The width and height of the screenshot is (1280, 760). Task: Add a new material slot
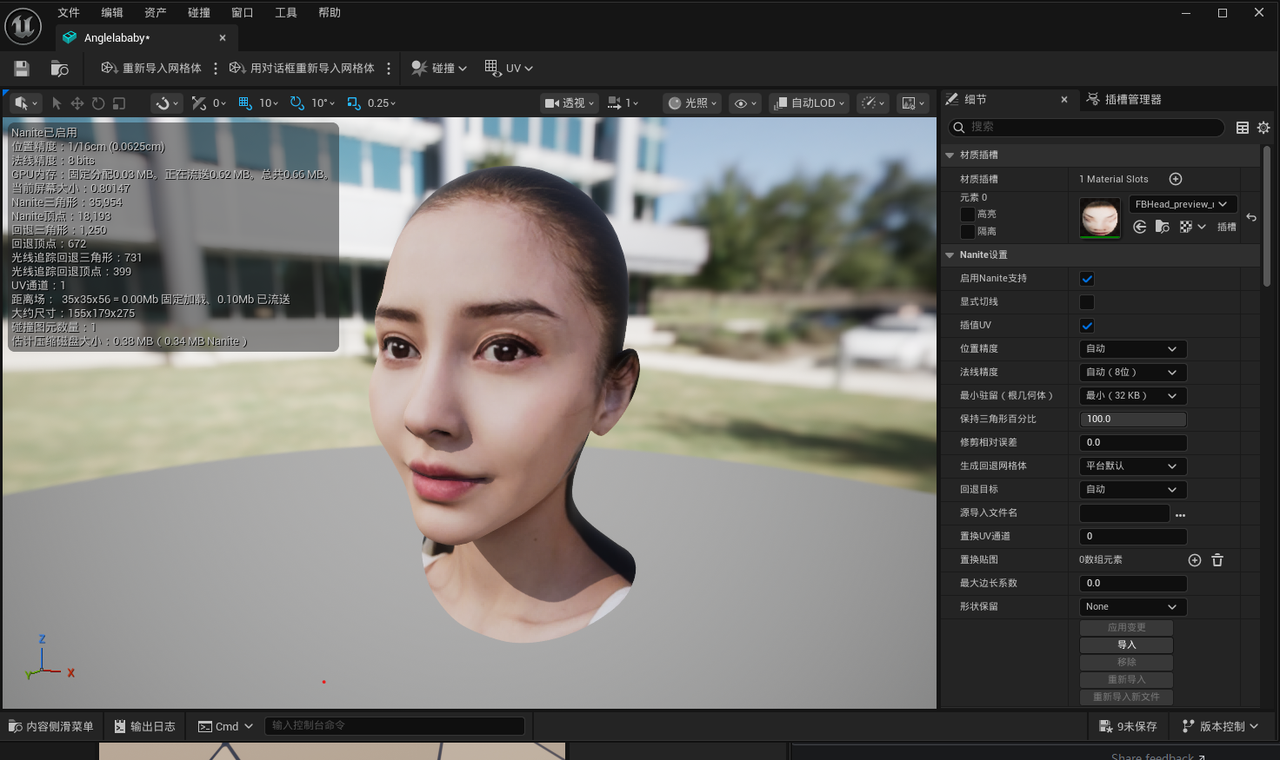coord(1176,179)
